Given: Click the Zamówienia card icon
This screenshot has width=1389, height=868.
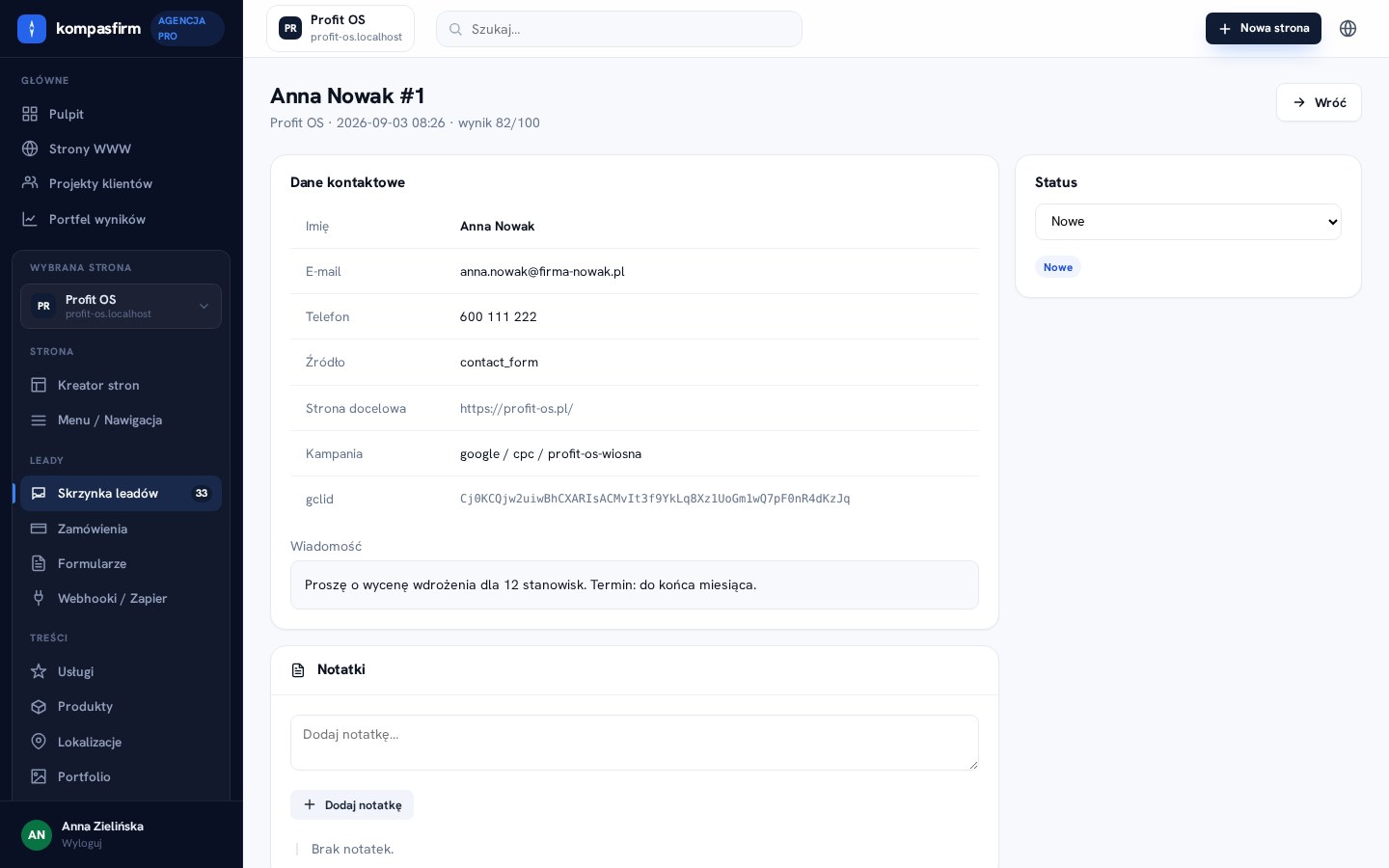Looking at the screenshot, I should (39, 529).
